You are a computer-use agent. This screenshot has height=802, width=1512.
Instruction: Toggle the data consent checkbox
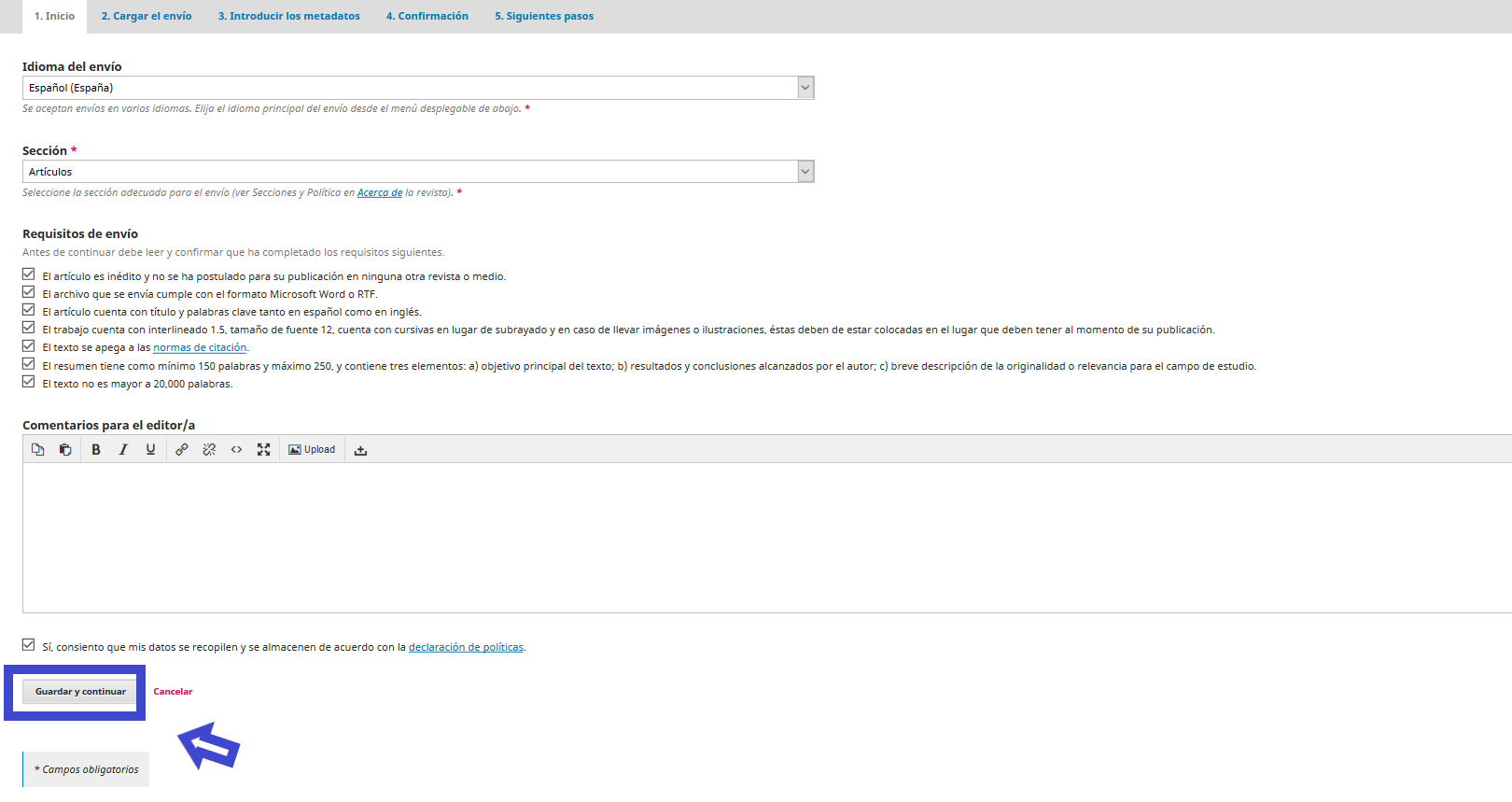tap(29, 645)
